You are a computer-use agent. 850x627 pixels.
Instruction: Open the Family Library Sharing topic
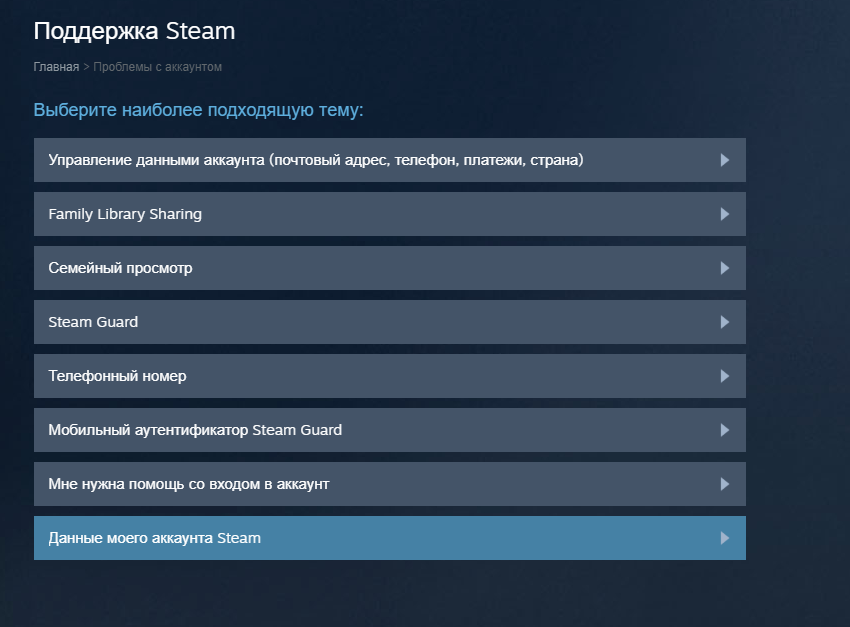click(390, 214)
